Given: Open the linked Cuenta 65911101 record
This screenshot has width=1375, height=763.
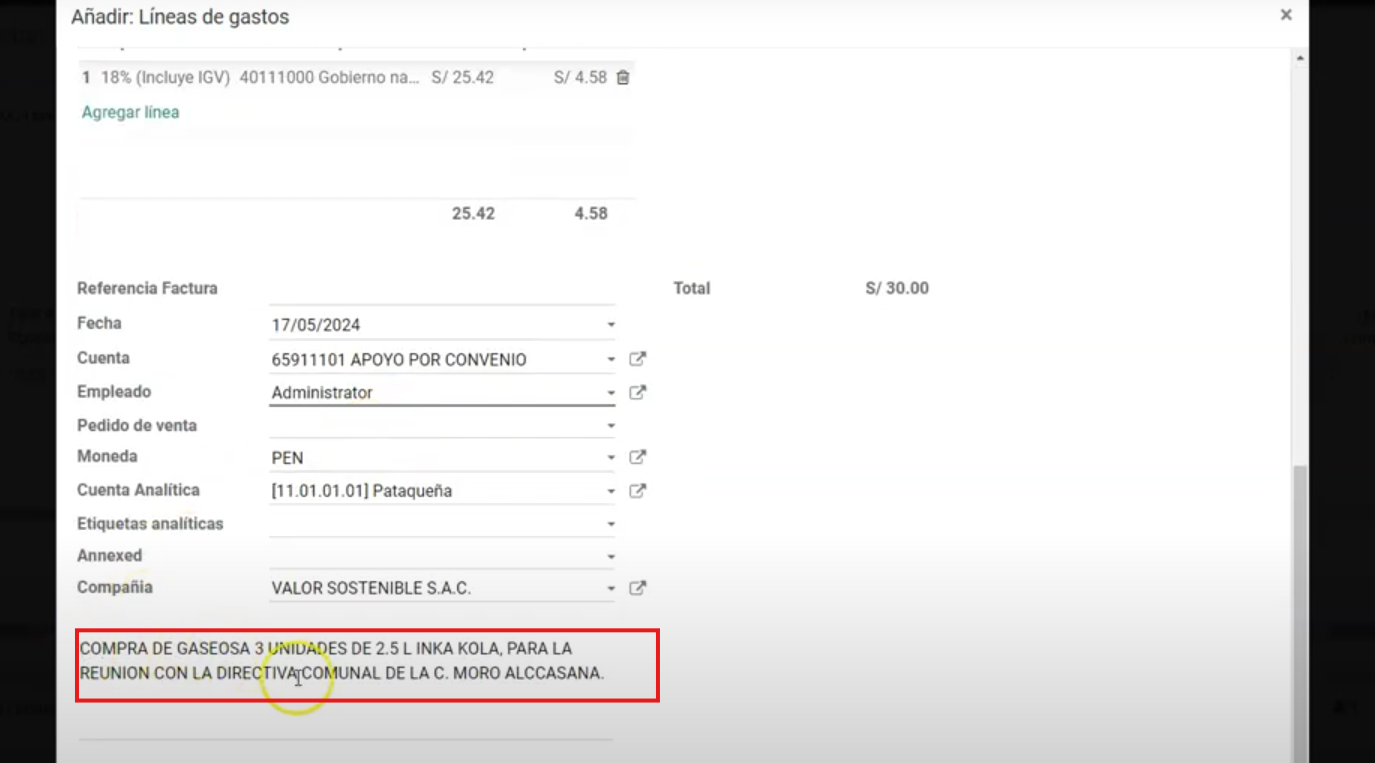Looking at the screenshot, I should pos(637,358).
